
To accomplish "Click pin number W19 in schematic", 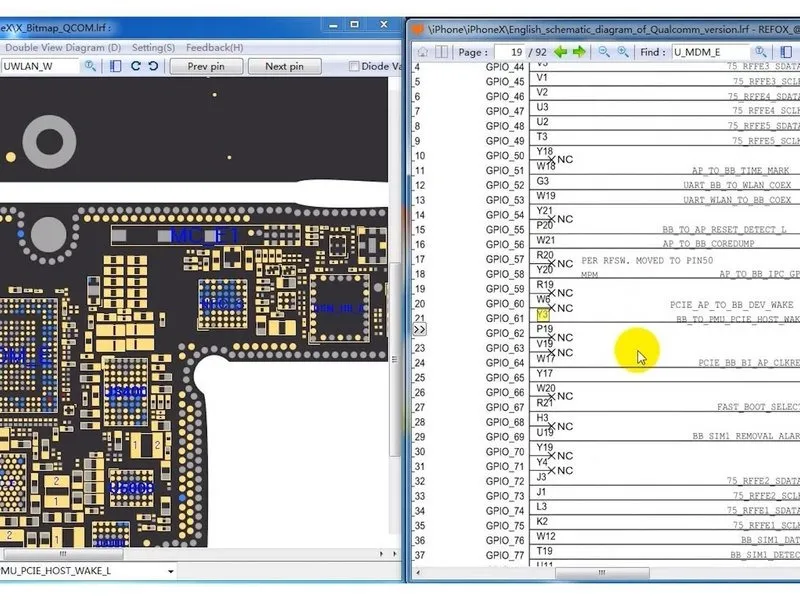I will [546, 196].
